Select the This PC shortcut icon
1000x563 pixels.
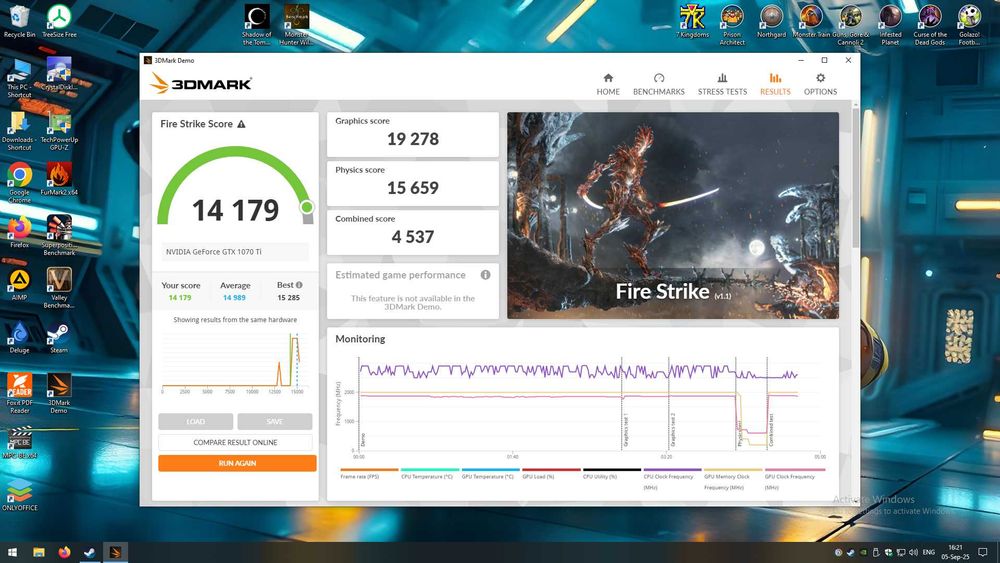(19, 78)
